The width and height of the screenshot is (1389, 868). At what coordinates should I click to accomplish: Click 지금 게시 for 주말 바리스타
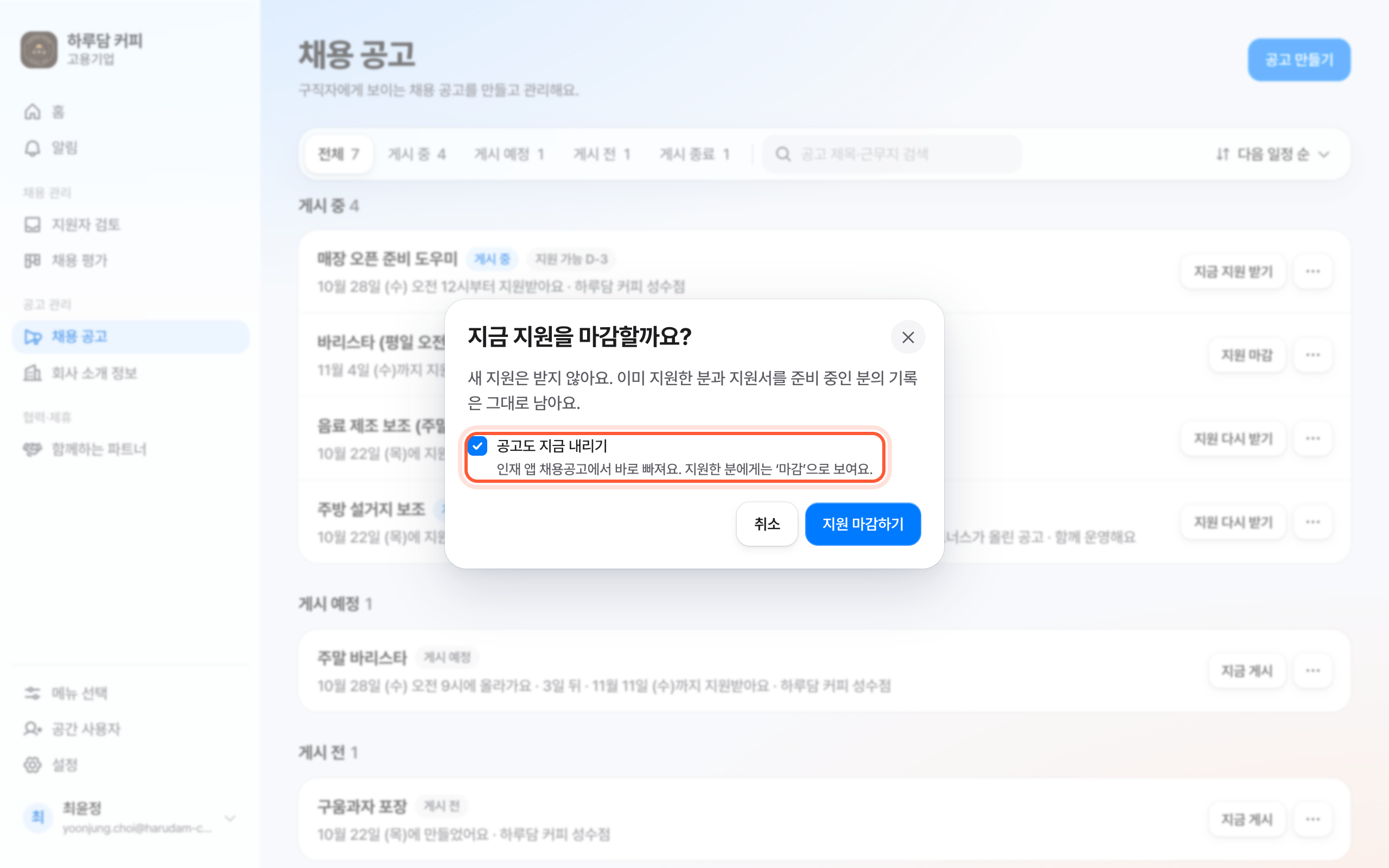1247,671
